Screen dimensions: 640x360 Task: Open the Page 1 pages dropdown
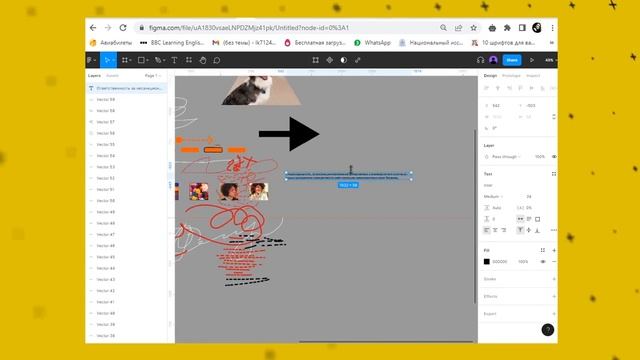point(153,76)
